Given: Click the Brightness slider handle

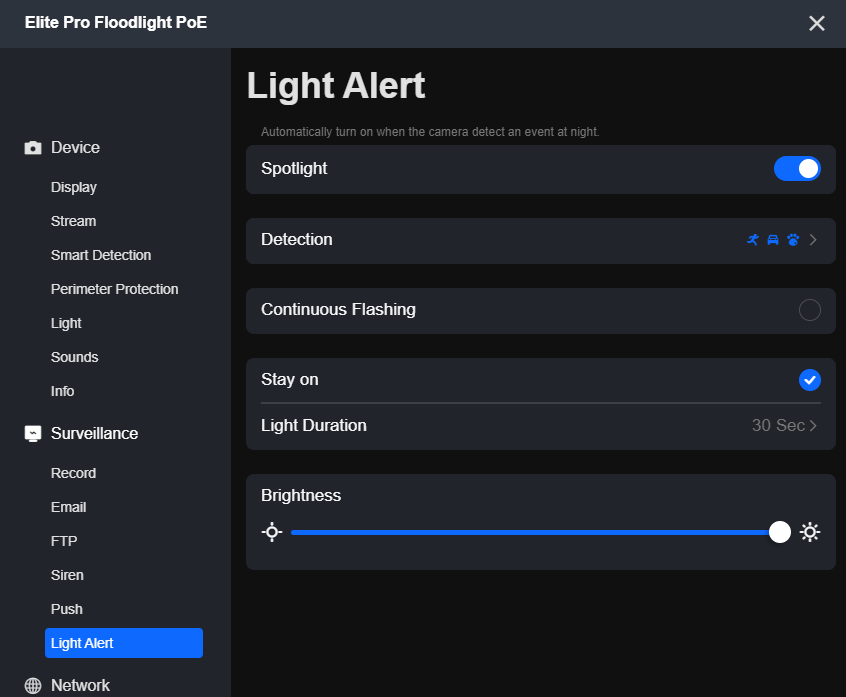Looking at the screenshot, I should pyautogui.click(x=780, y=532).
